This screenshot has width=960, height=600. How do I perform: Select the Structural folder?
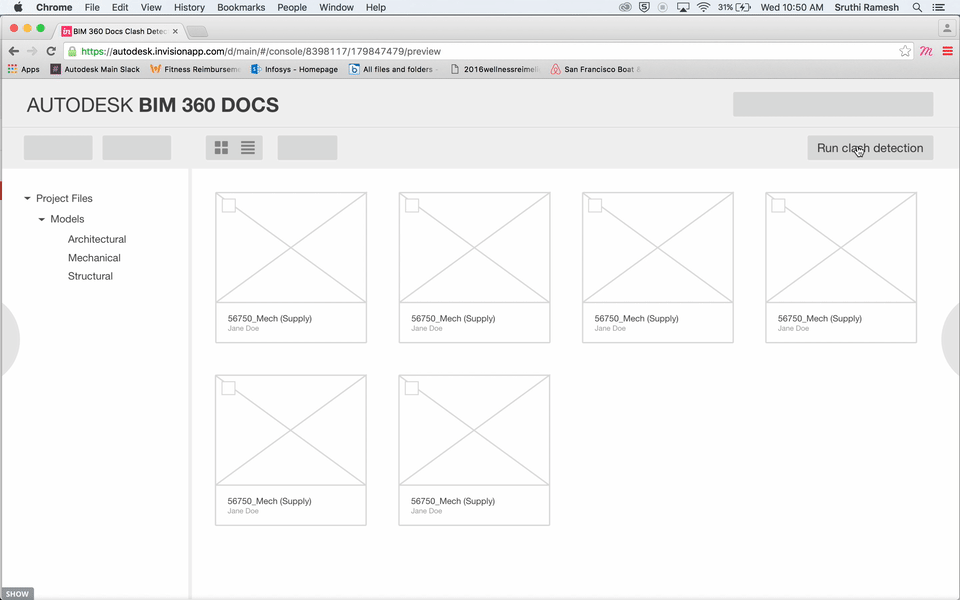coord(90,276)
